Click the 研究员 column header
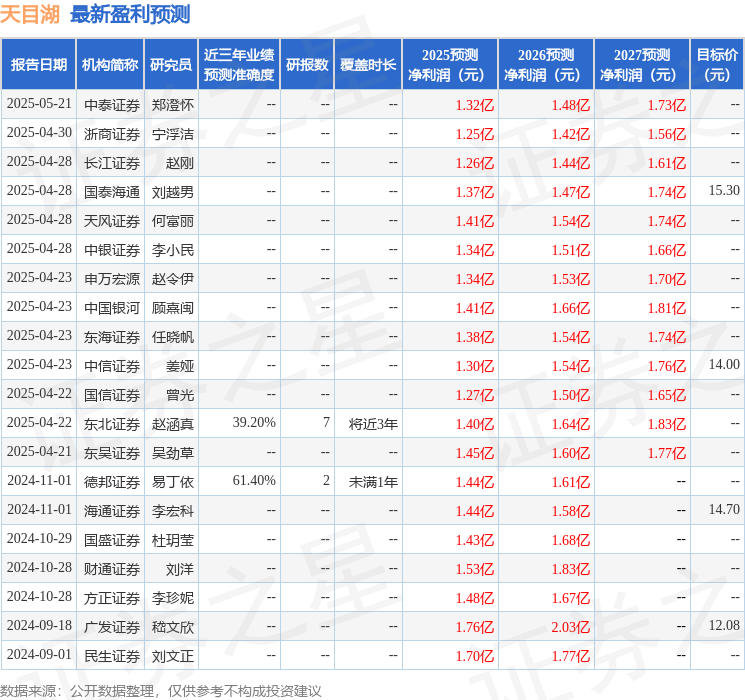 coord(171,64)
